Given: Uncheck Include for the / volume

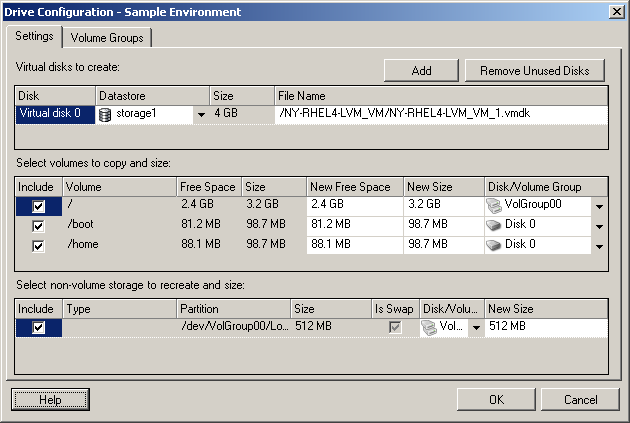Looking at the screenshot, I should pos(38,206).
